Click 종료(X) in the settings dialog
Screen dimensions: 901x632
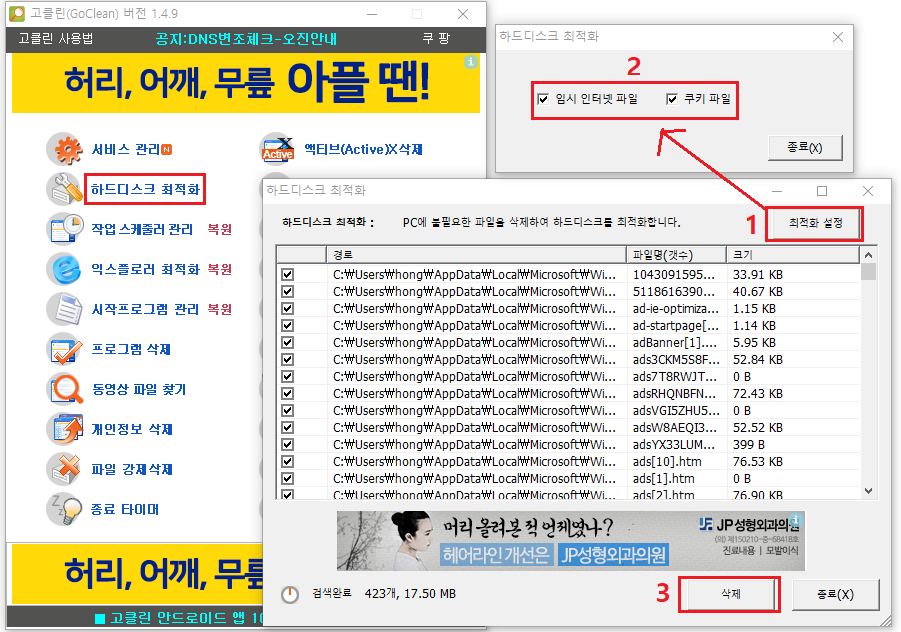tap(805, 148)
